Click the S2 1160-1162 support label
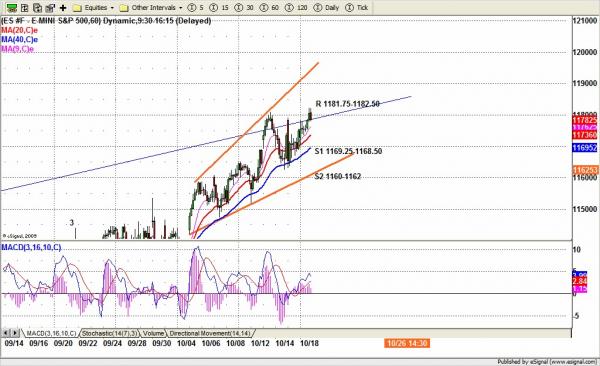This screenshot has width=600, height=366. coord(338,176)
